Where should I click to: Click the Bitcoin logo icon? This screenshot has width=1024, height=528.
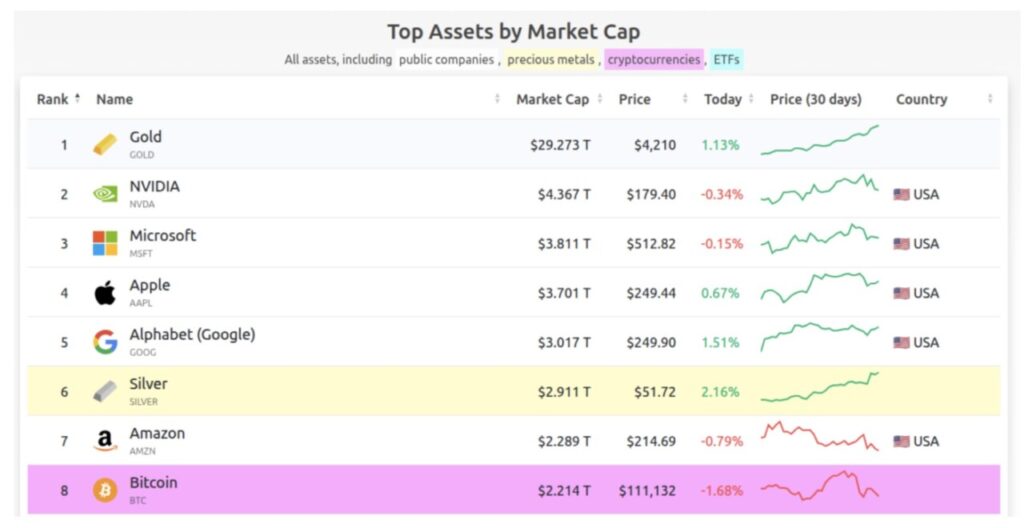tap(105, 490)
